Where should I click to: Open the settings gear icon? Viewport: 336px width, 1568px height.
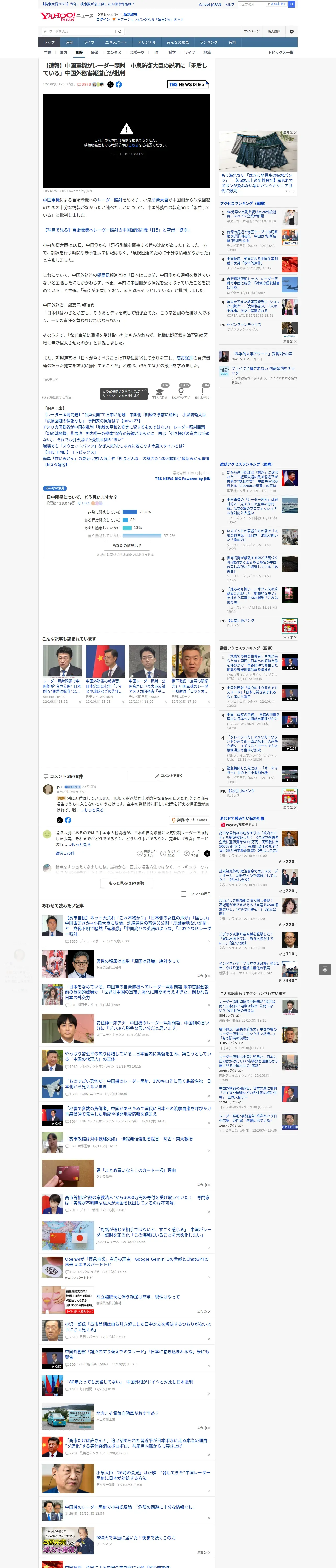[x=292, y=32]
